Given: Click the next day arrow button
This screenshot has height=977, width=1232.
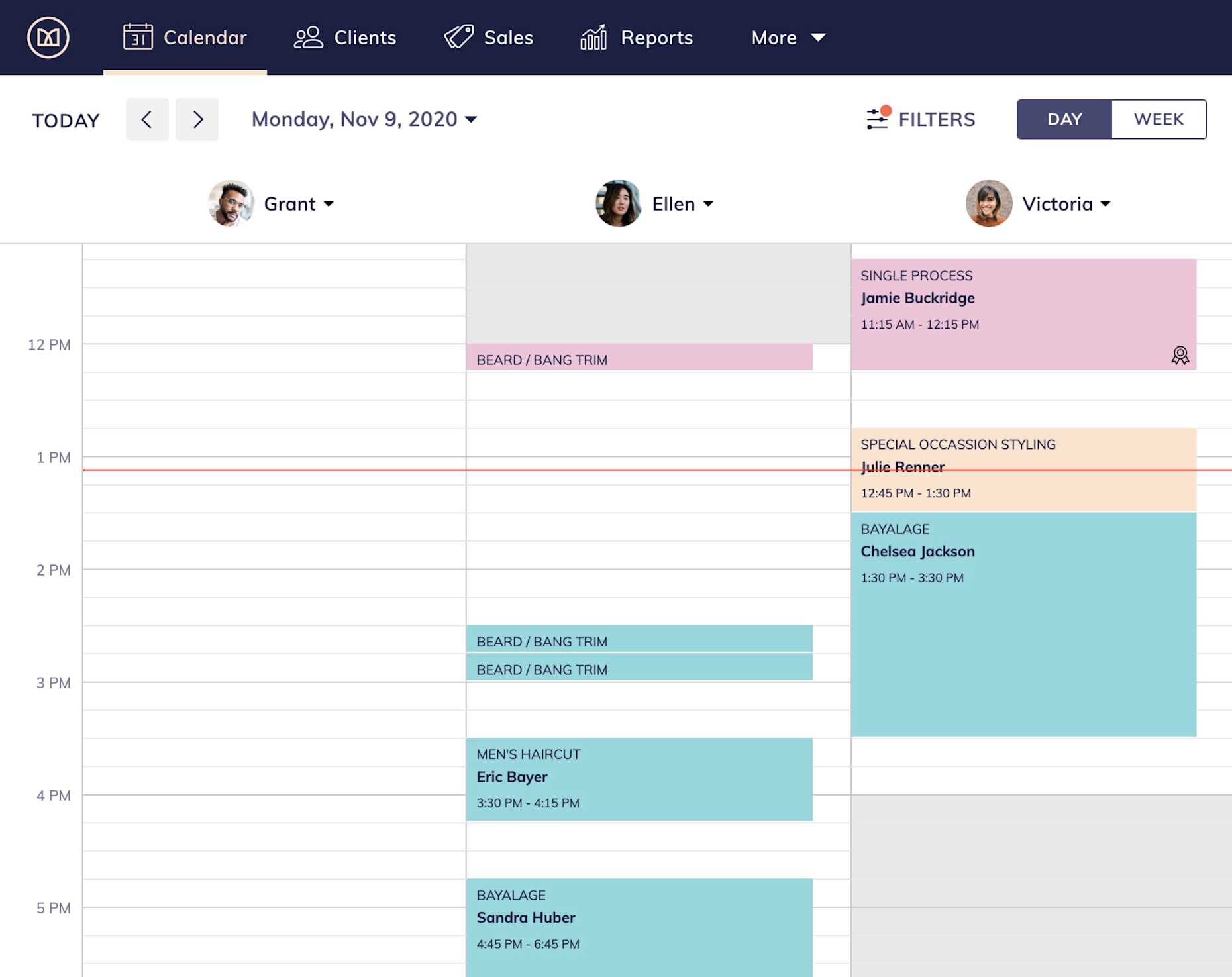Looking at the screenshot, I should pyautogui.click(x=197, y=119).
